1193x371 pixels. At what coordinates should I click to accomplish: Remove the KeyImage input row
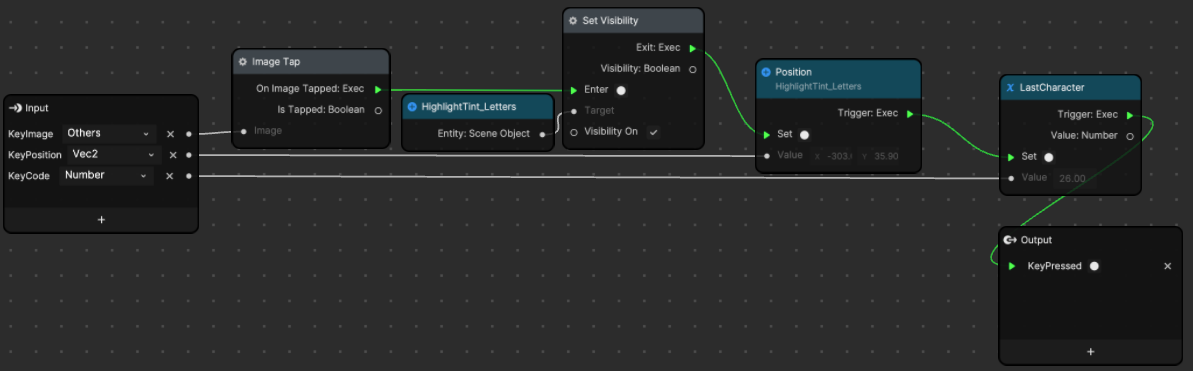170,134
